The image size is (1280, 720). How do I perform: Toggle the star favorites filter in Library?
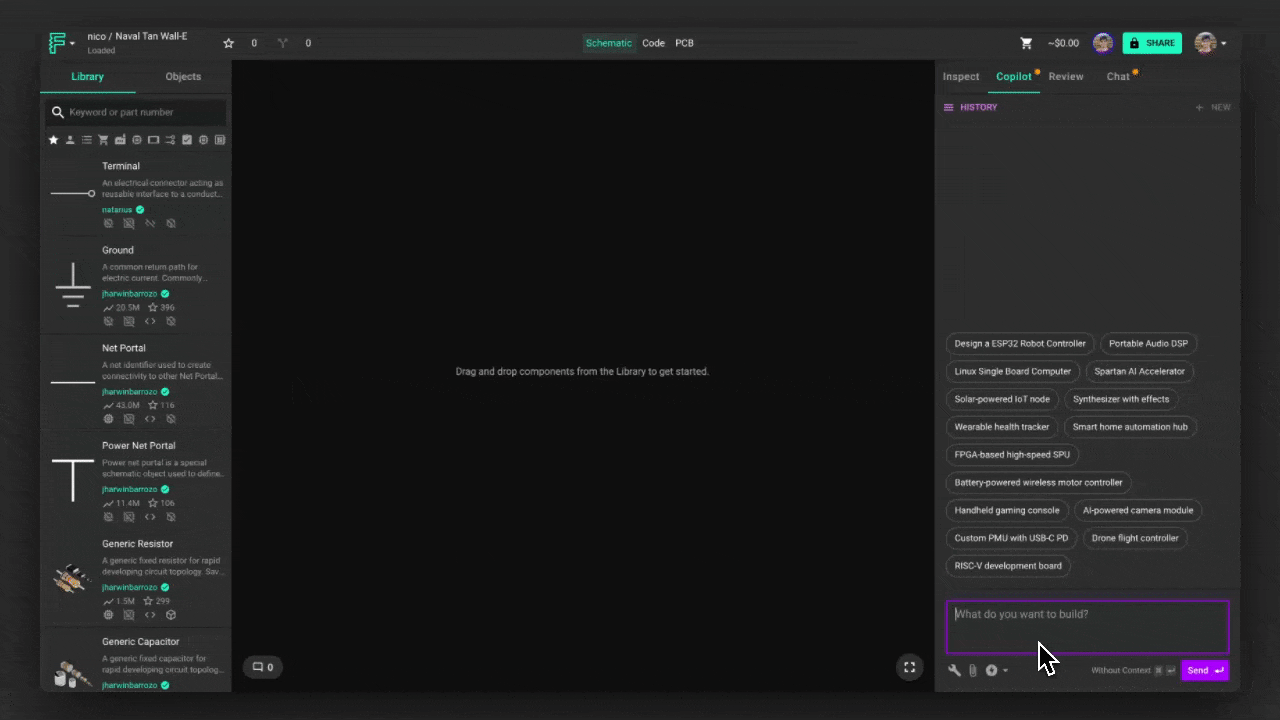click(x=54, y=140)
